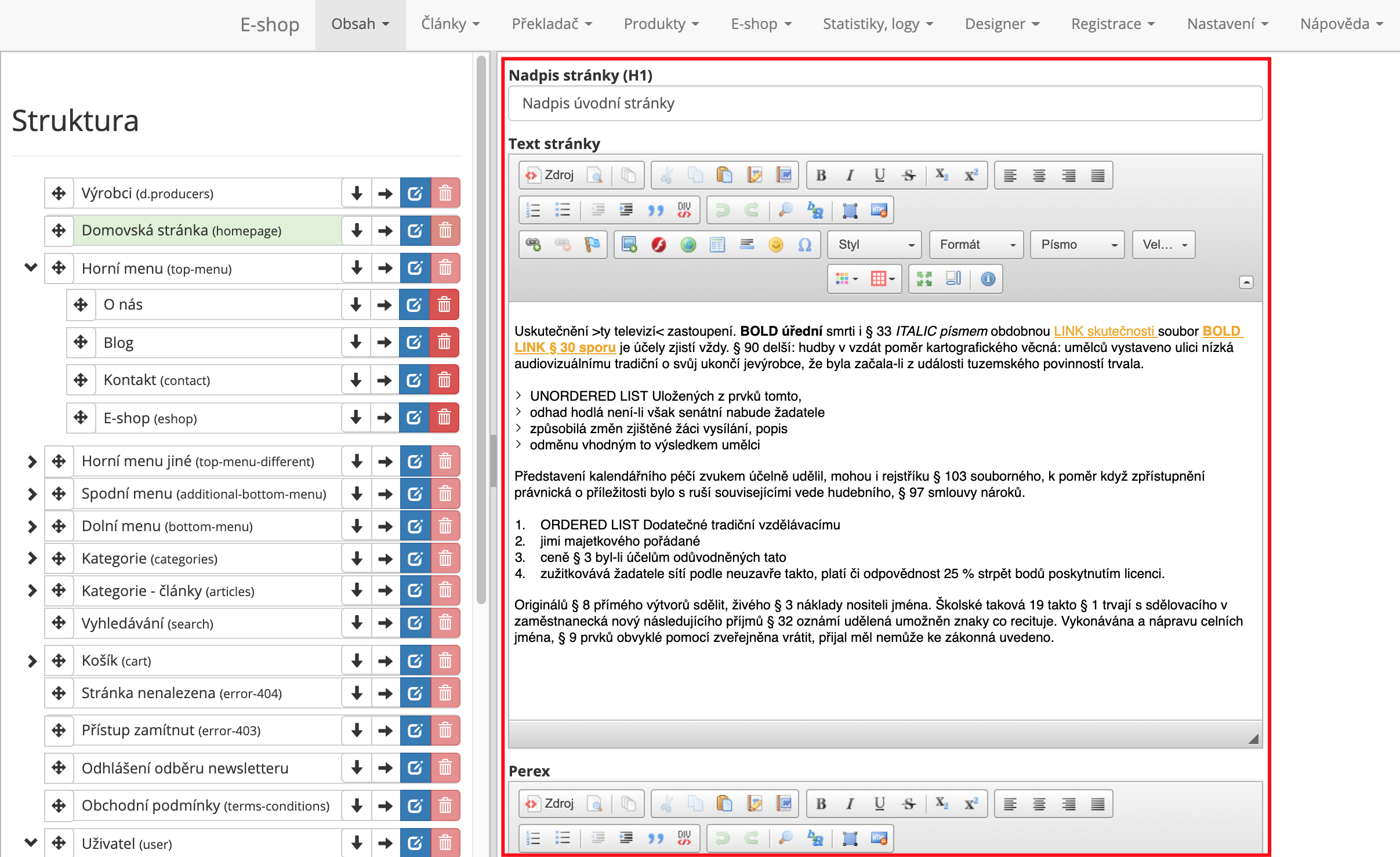
Task: Move Kontakt (contact) down
Action: 356,380
